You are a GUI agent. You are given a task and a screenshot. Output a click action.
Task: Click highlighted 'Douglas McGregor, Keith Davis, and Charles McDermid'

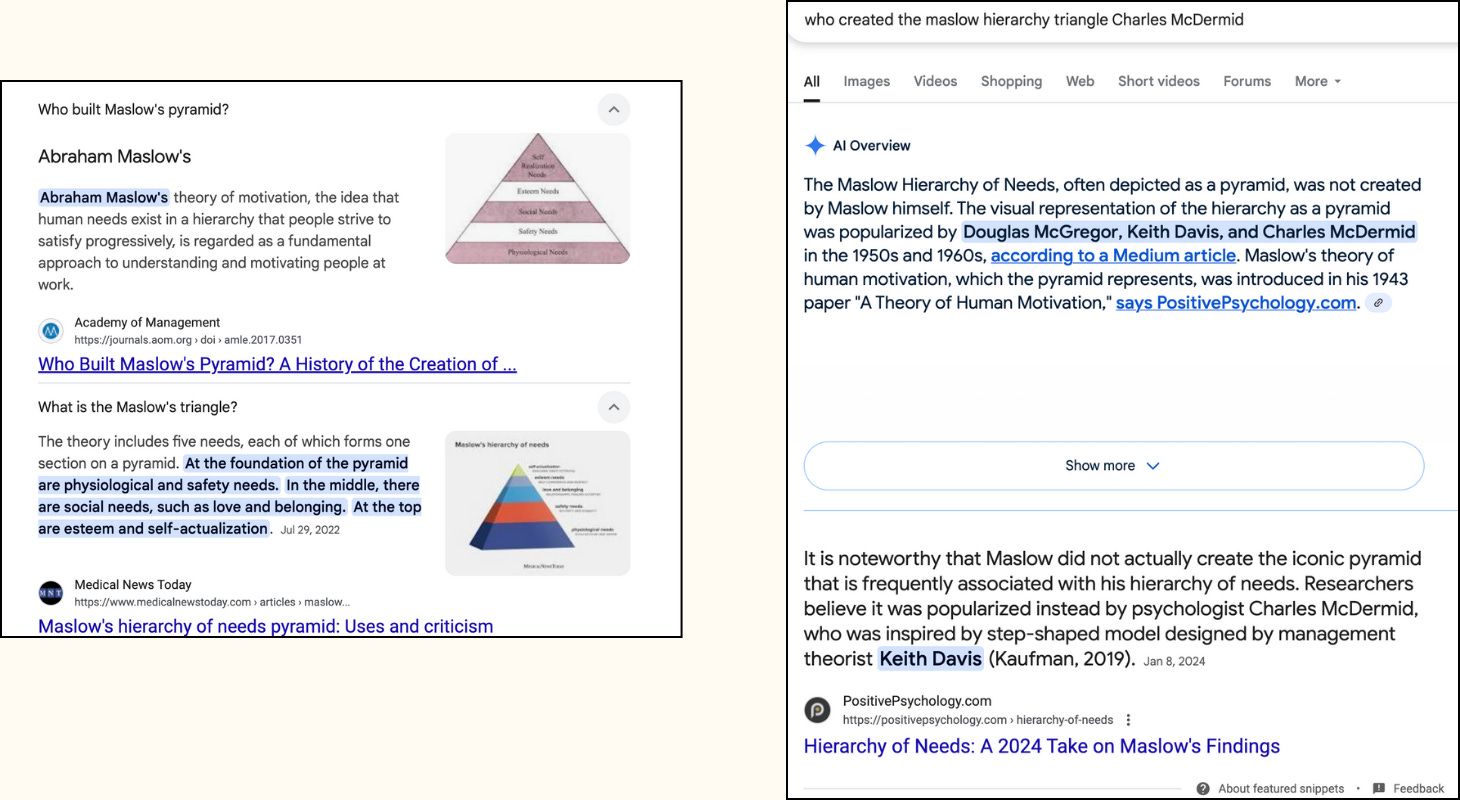[x=1189, y=232]
